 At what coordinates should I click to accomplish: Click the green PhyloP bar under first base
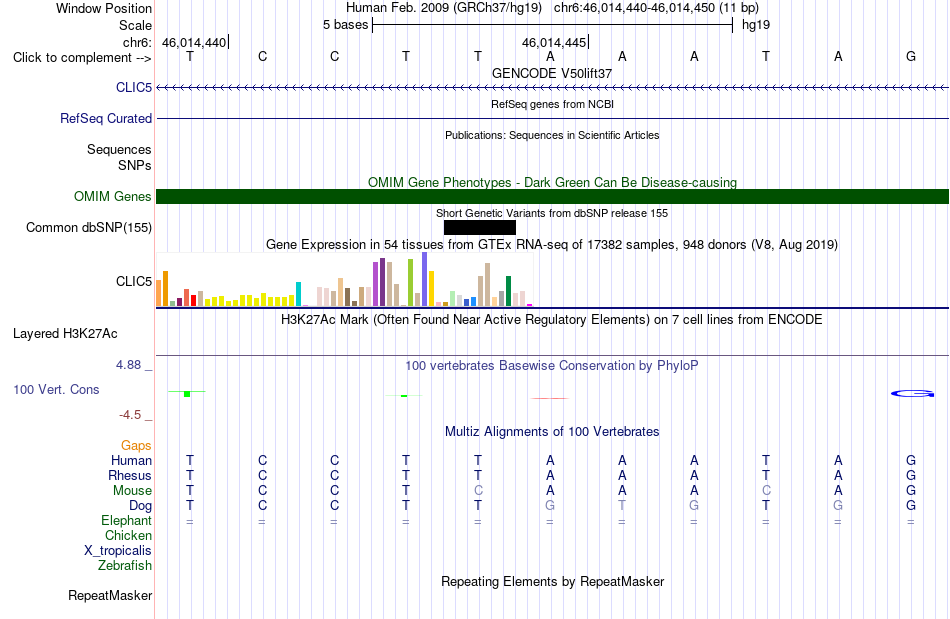coord(187,394)
